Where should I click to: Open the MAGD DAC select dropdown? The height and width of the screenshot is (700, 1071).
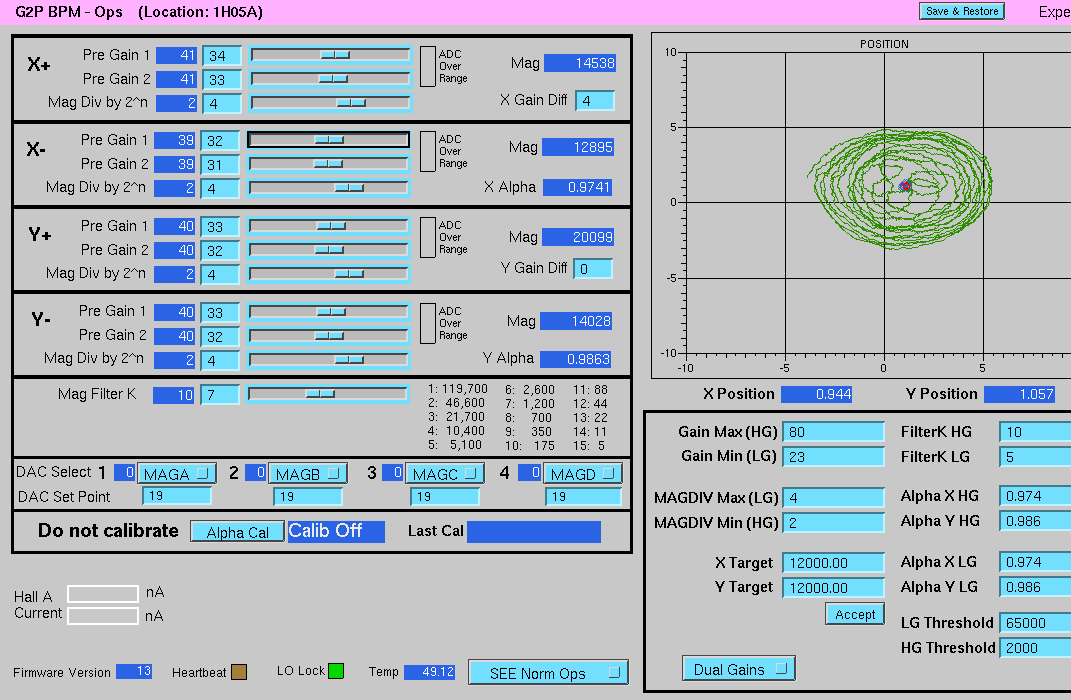coord(583,473)
